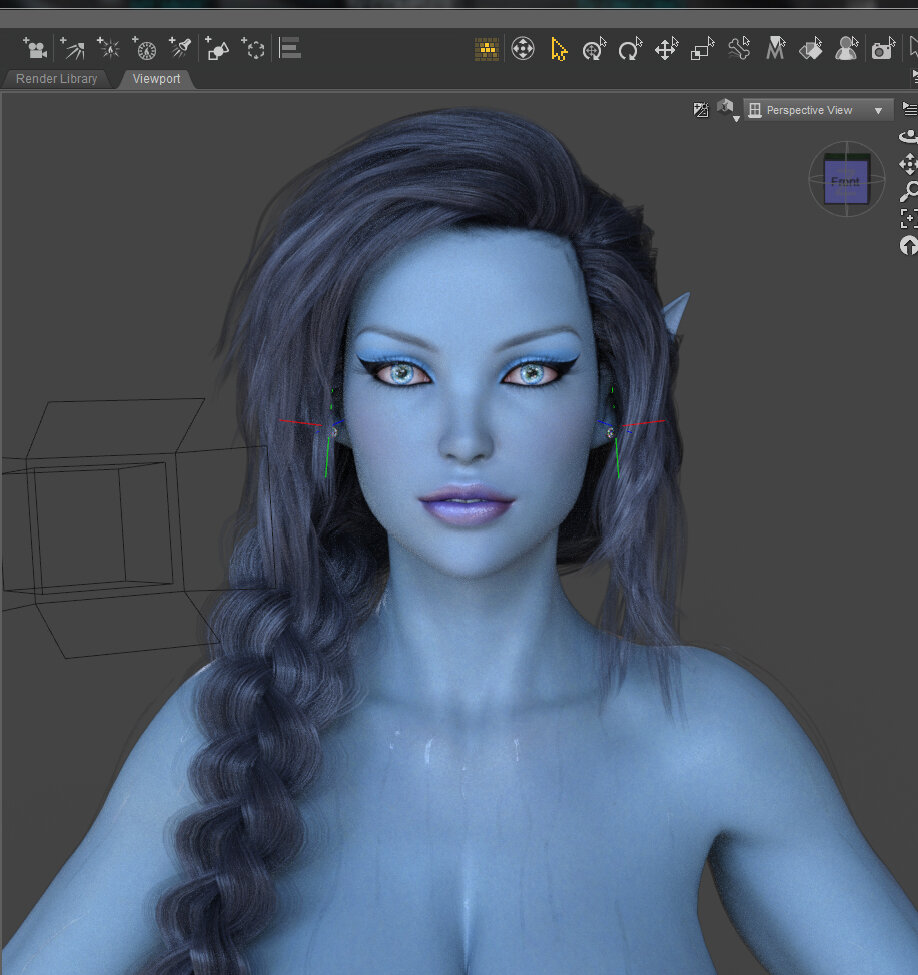
Task: Open the viewport options menu icon
Action: (x=910, y=109)
